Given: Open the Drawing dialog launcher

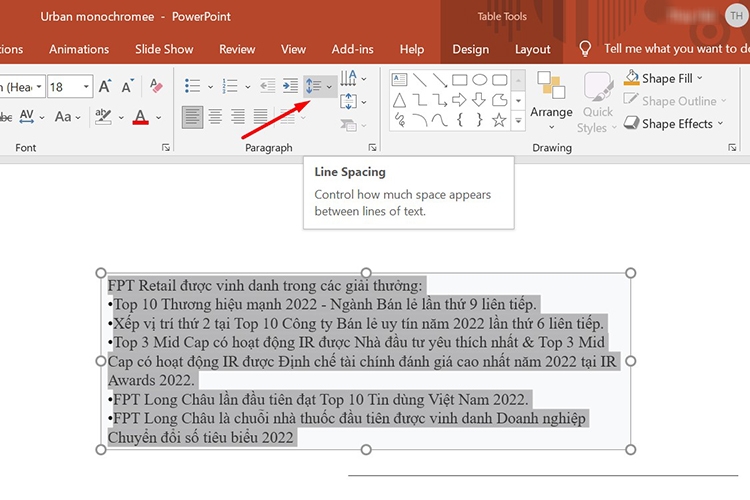Looking at the screenshot, I should point(732,147).
